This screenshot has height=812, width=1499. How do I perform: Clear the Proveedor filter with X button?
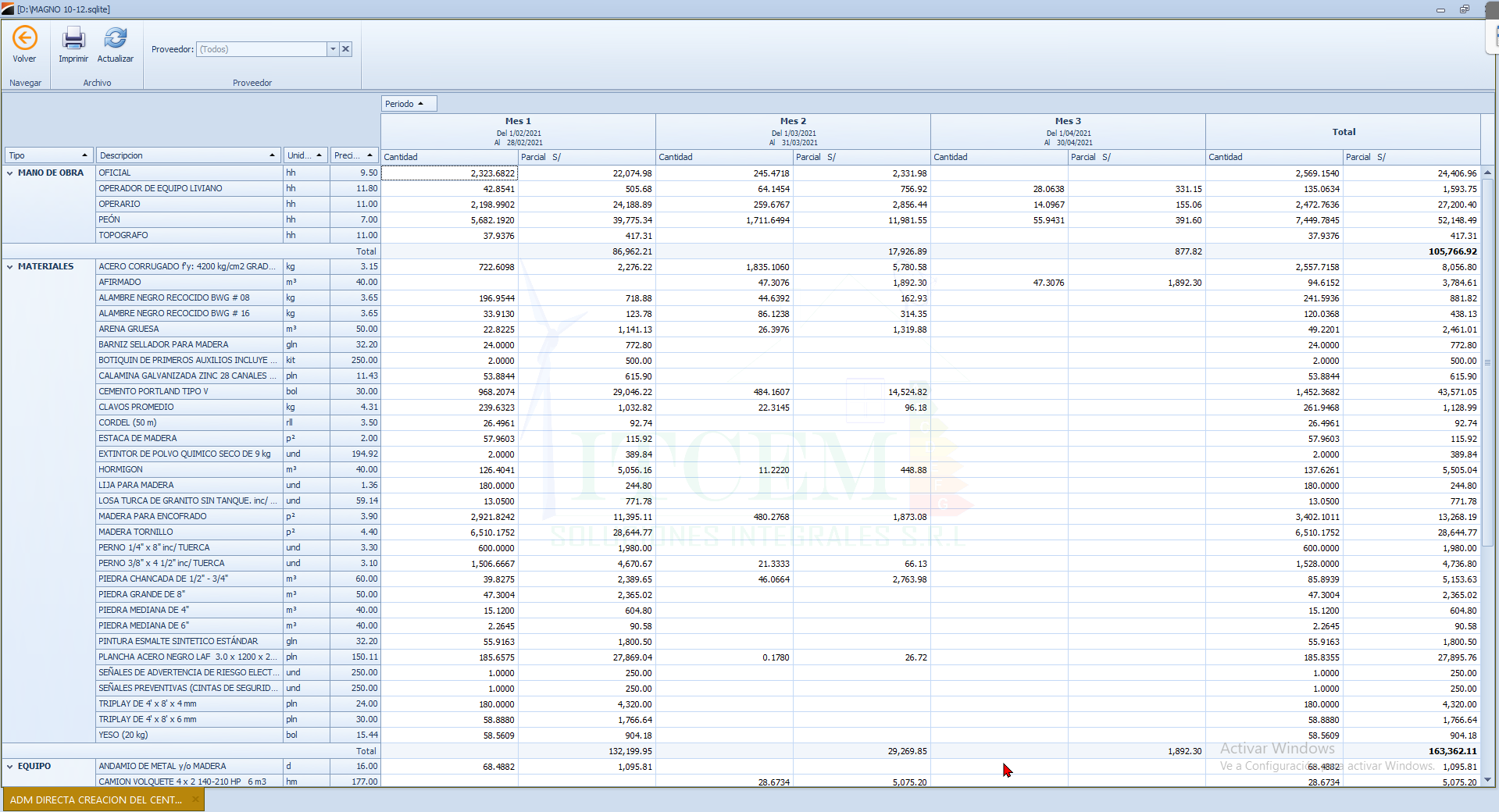coord(345,49)
